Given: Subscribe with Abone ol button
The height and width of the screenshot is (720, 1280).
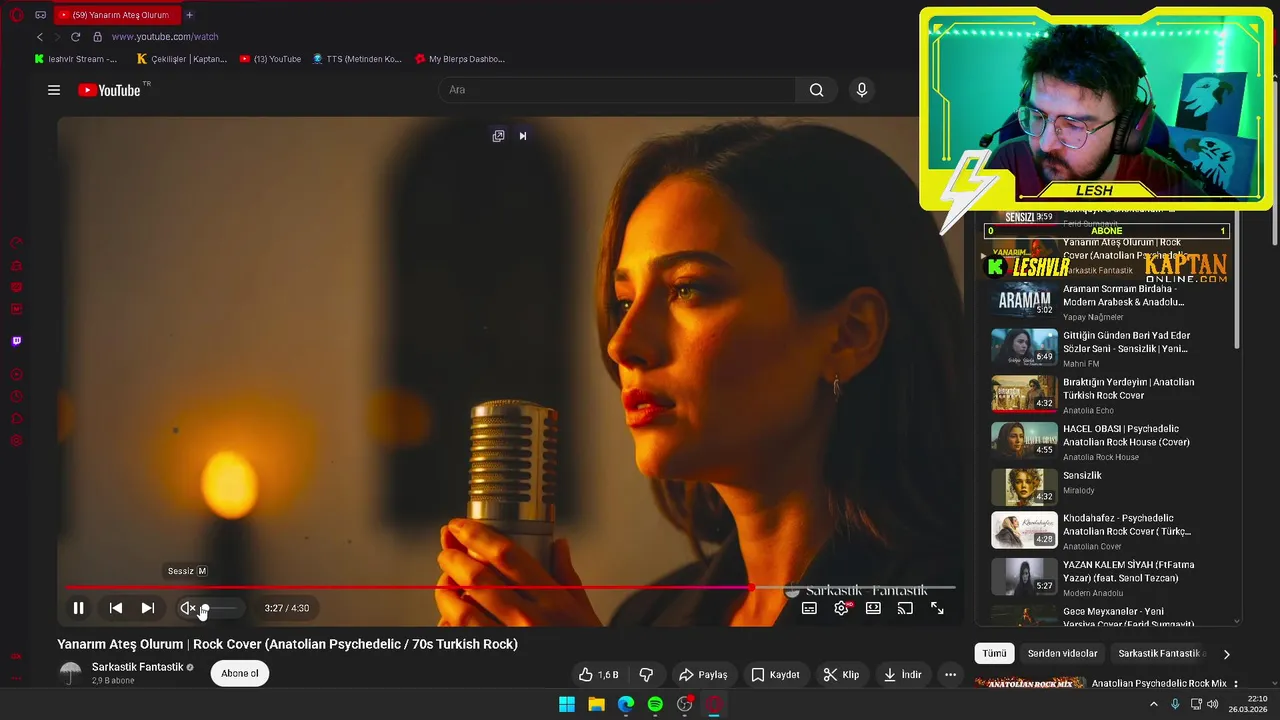Looking at the screenshot, I should (x=240, y=674).
